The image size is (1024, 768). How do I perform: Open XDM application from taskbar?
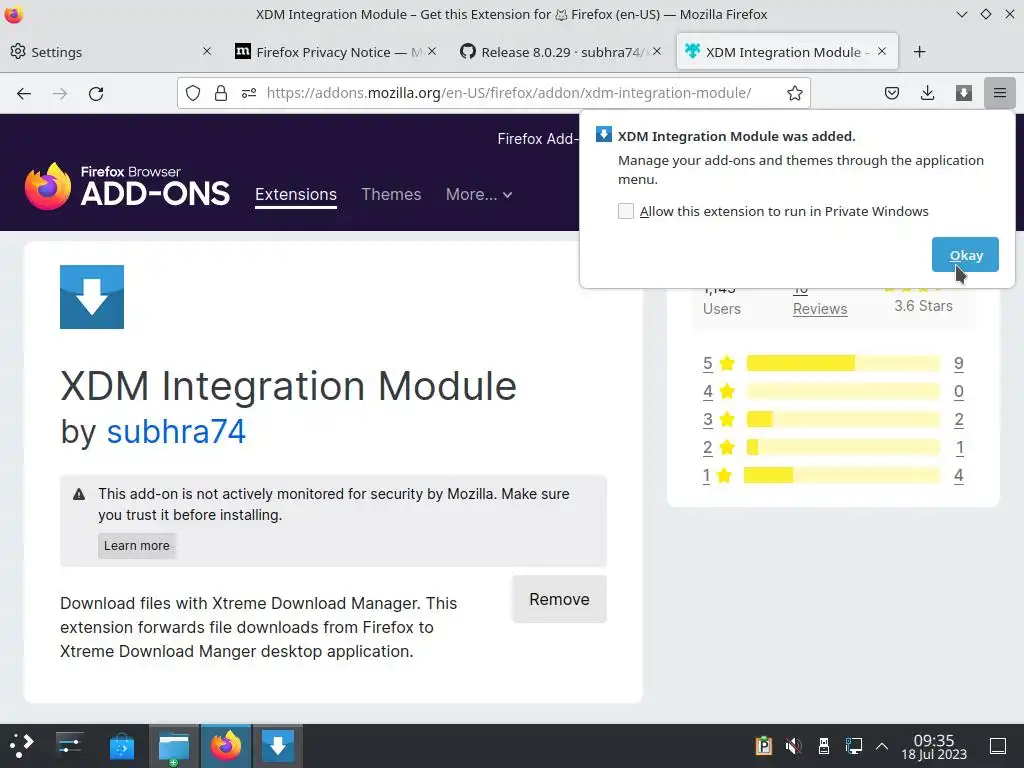[x=278, y=746]
